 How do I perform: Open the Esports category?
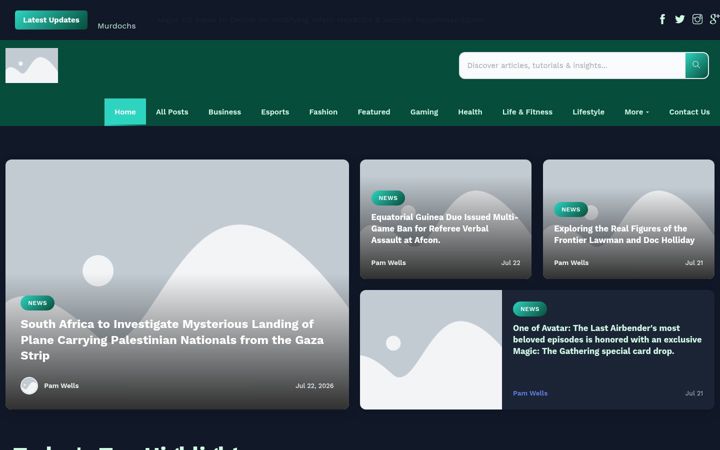tap(275, 112)
